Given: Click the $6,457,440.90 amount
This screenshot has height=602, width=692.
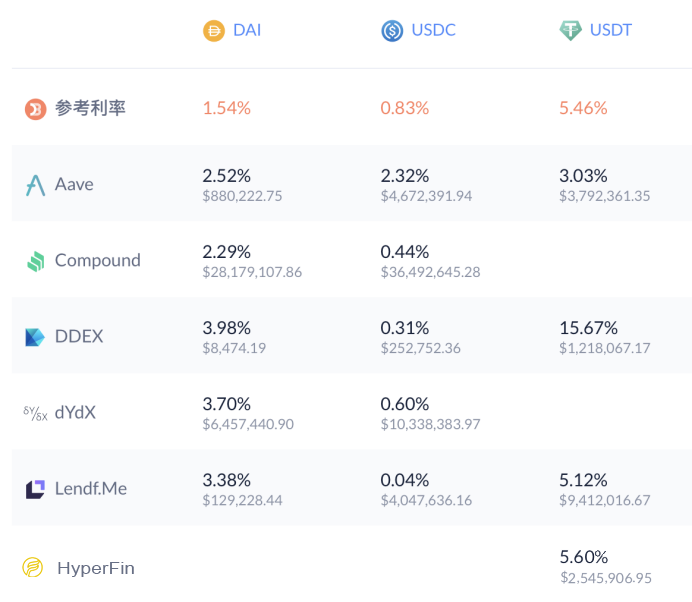Looking at the screenshot, I should click(248, 424).
